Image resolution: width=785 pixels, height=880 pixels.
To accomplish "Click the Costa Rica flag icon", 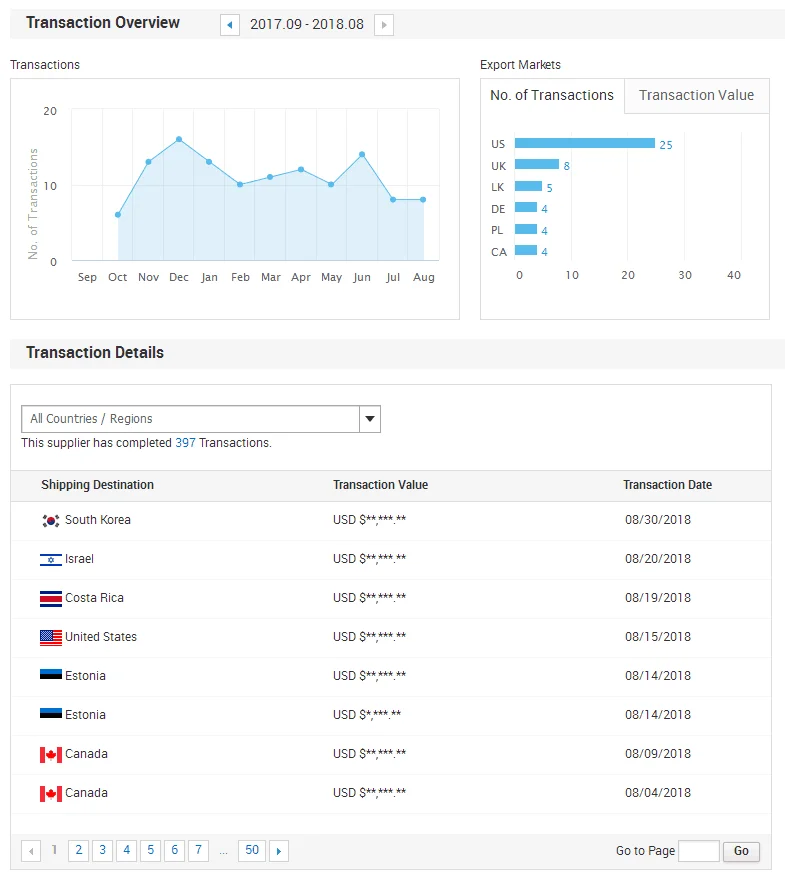I will point(51,599).
